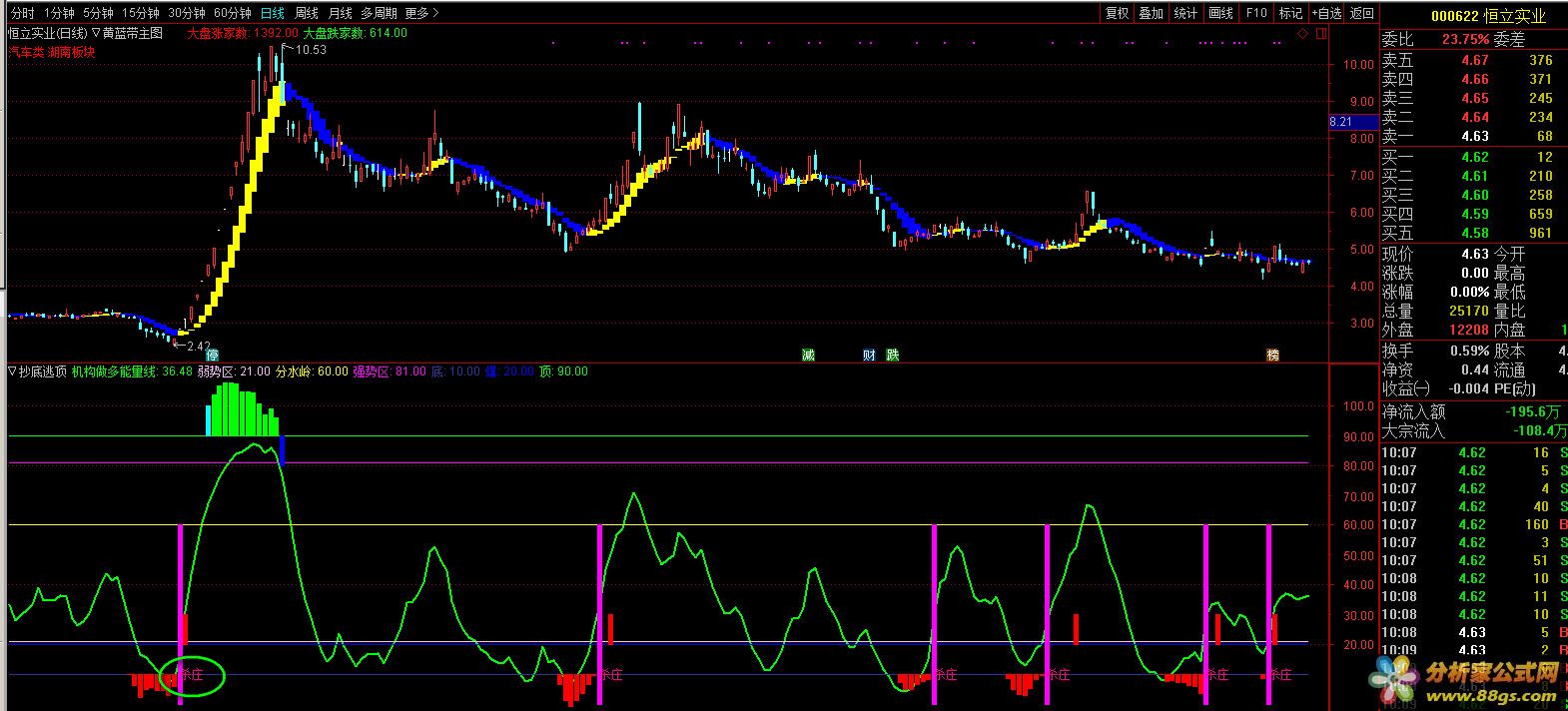
Task: Click the stock title 000622 恒立实业
Action: [x=1488, y=16]
